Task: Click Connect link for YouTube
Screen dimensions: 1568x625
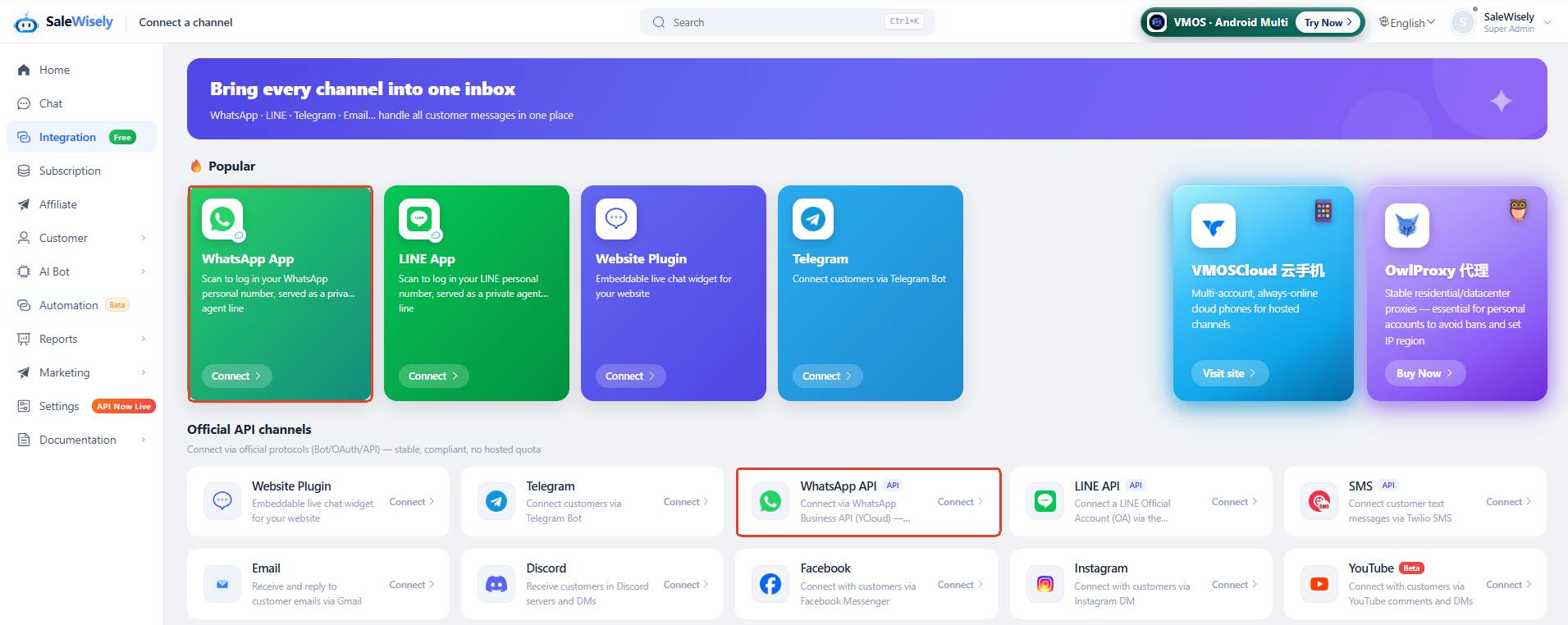Action: pos(1508,585)
